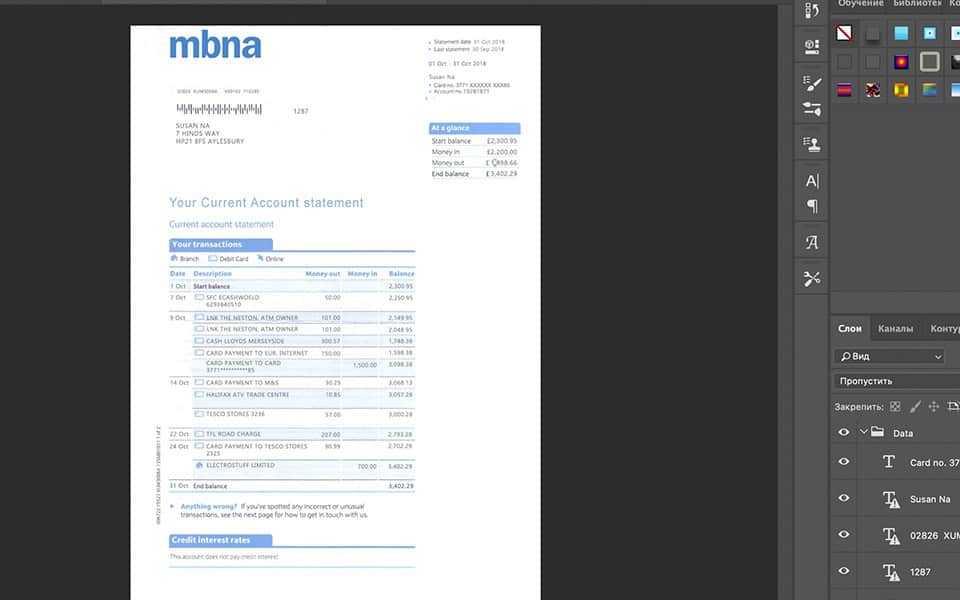Select the rainbow gradient style swatch
The width and height of the screenshot is (960, 600).
point(929,91)
